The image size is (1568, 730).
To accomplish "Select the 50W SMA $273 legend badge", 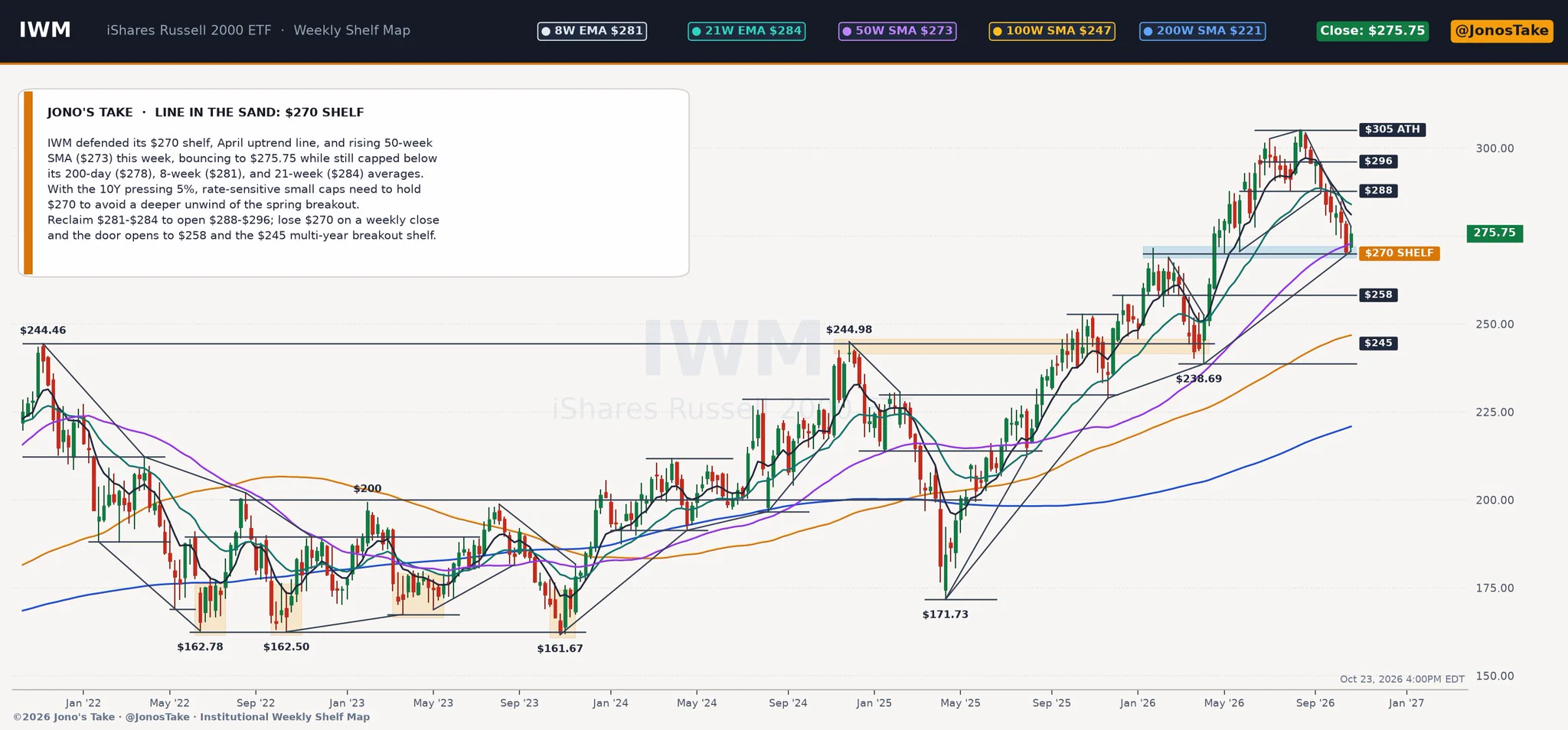I will pyautogui.click(x=897, y=31).
